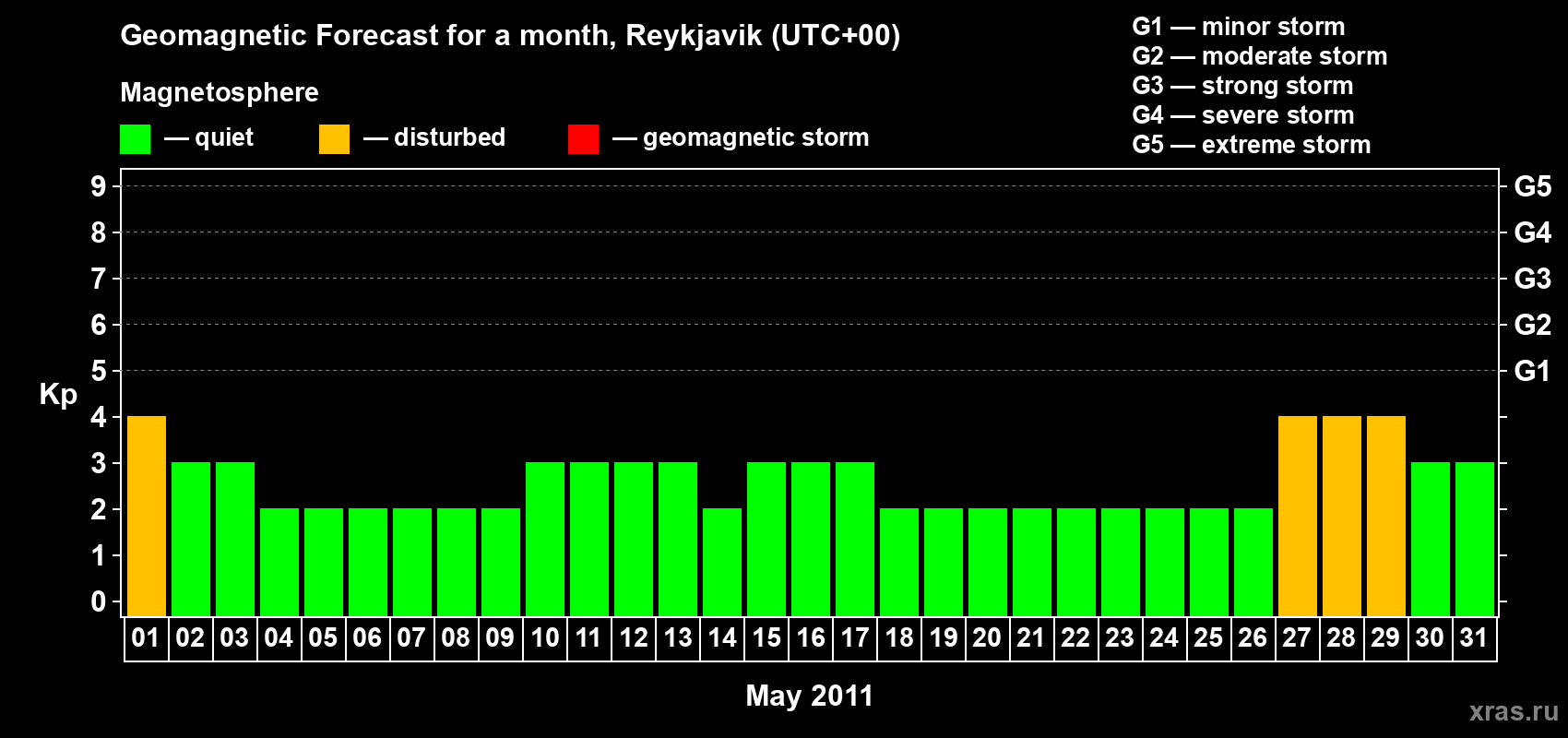
Task: Select the green bar for day 02
Action: pos(191,539)
